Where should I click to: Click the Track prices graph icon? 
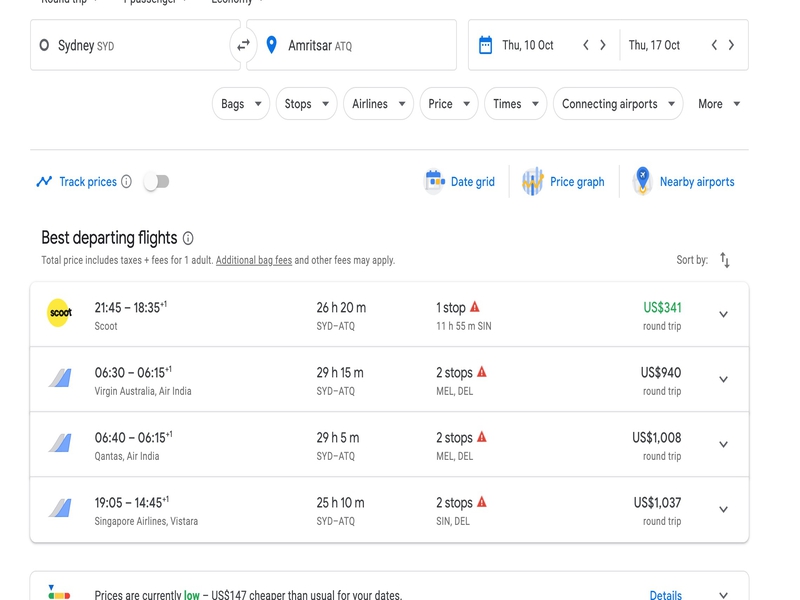point(44,182)
